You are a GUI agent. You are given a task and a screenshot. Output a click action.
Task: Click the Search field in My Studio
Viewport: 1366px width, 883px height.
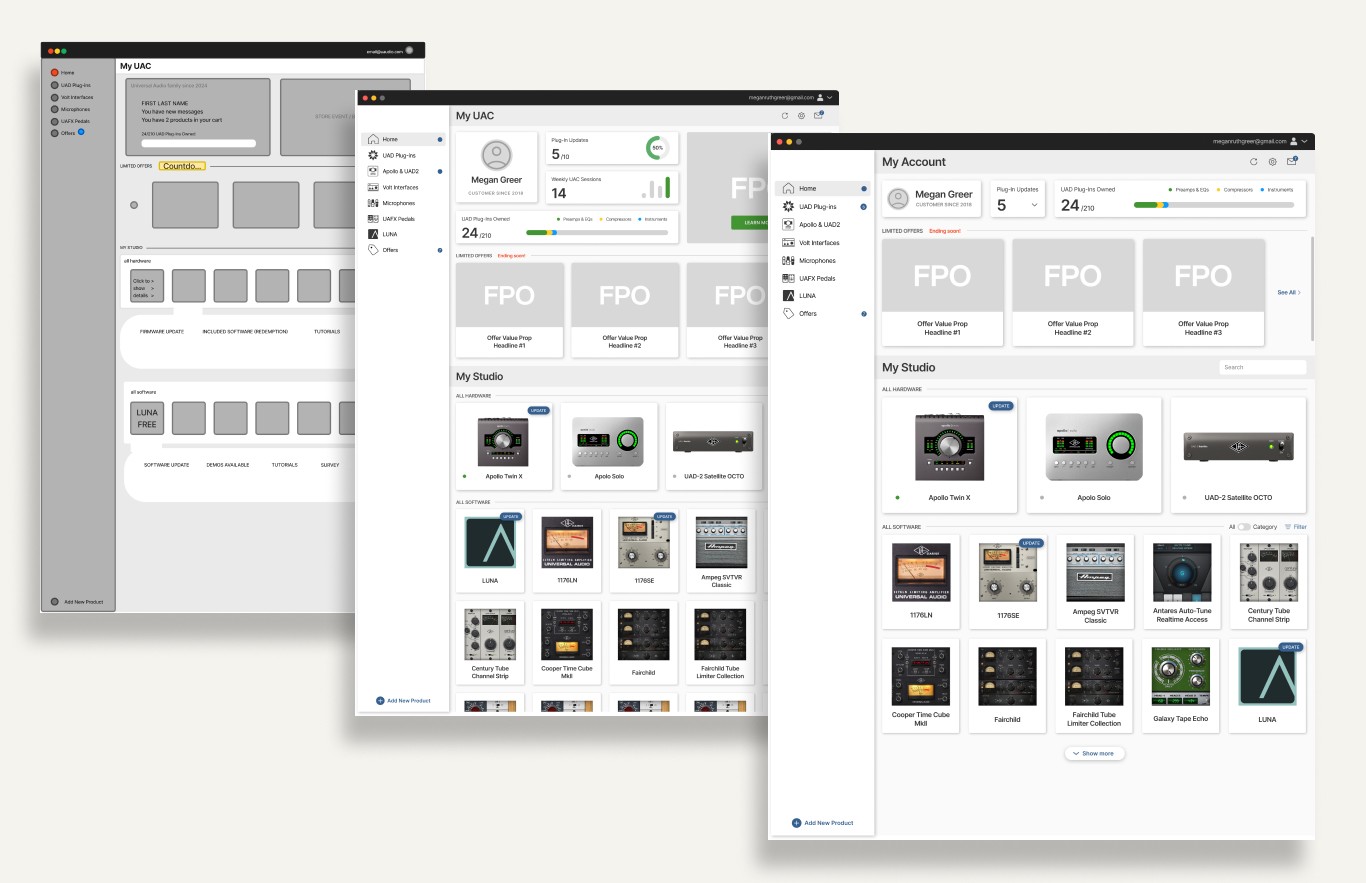pyautogui.click(x=1263, y=367)
